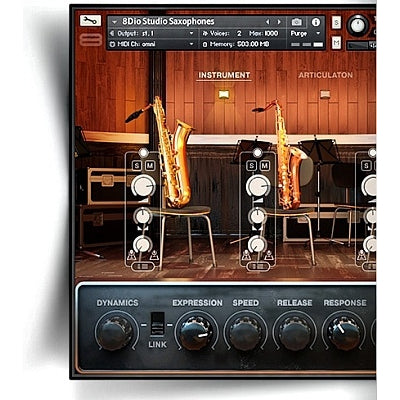Click the RESPONSE knob
400x400 pixels.
click(x=344, y=332)
